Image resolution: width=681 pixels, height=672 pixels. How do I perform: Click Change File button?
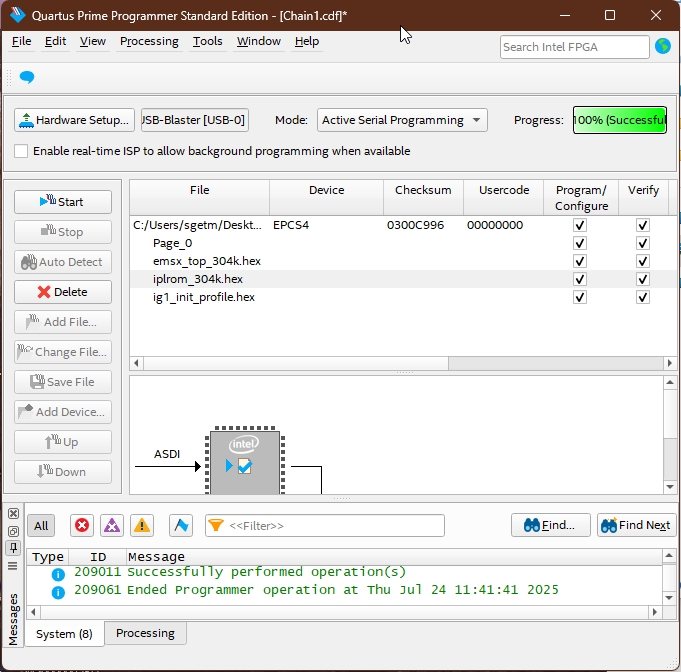coord(63,352)
